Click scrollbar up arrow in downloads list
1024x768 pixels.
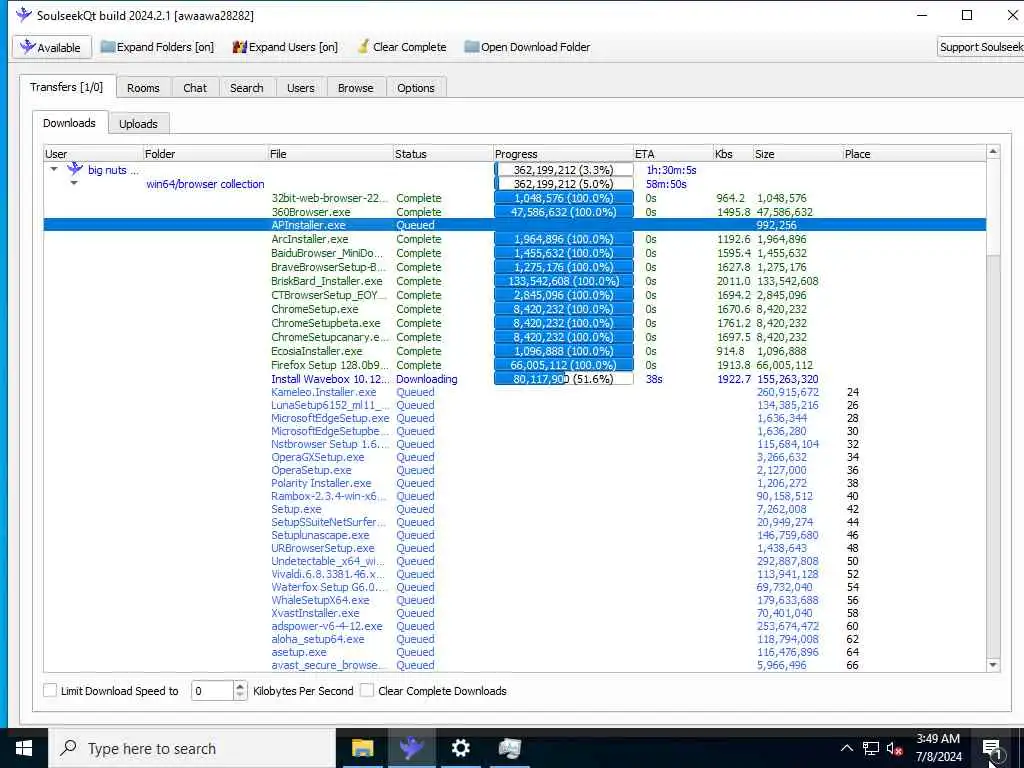point(993,152)
